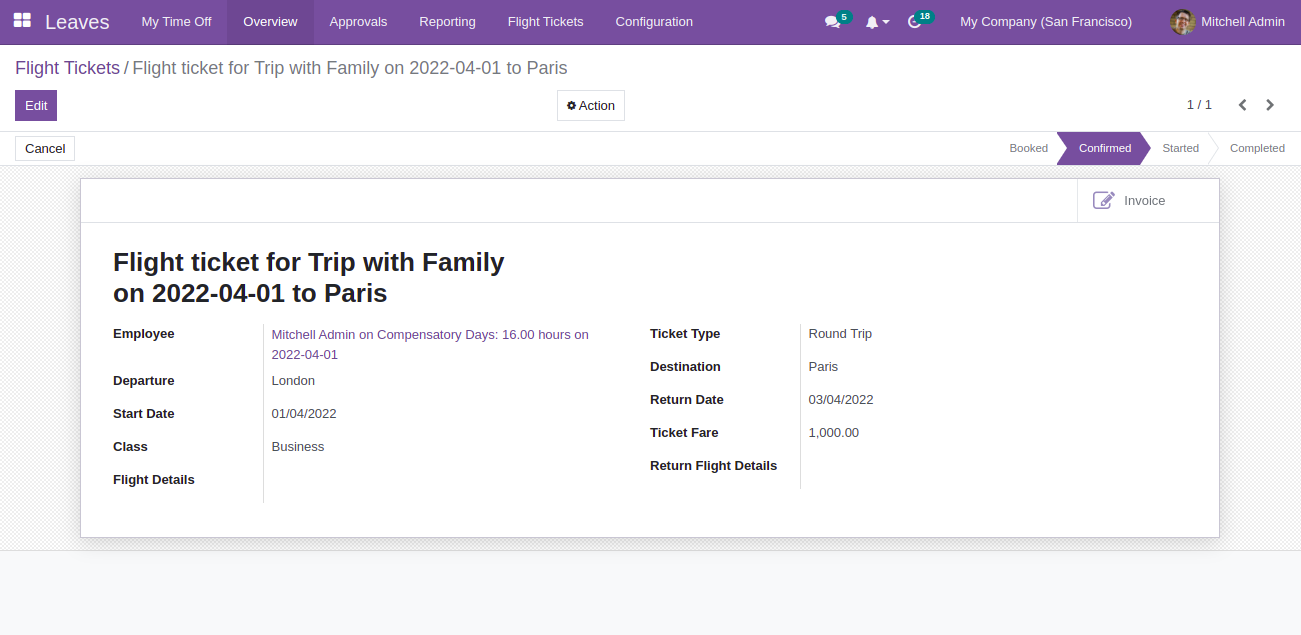Advance to the Started stage in status bar
Screen dimensions: 1301x635
click(1180, 148)
